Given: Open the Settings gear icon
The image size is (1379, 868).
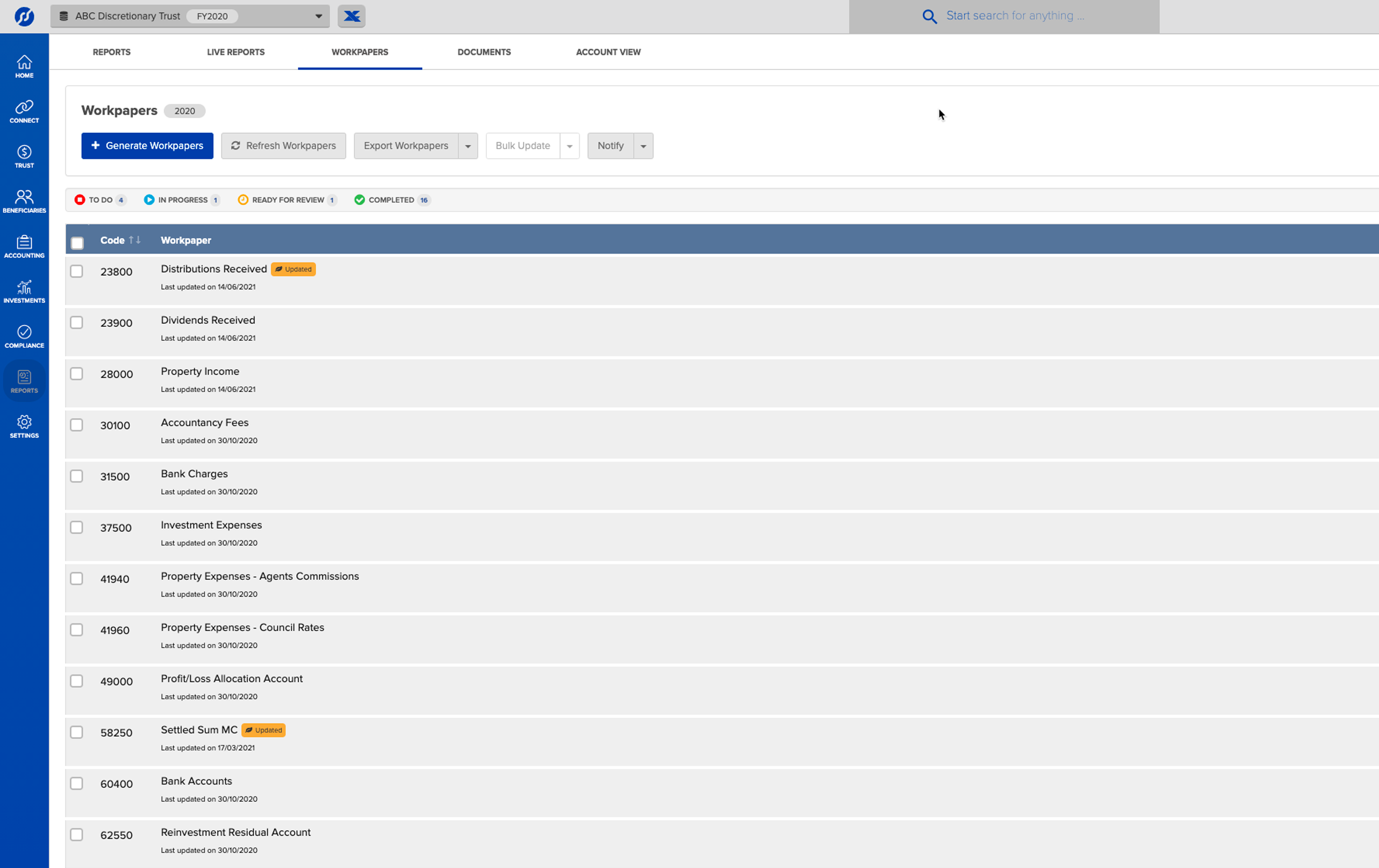Looking at the screenshot, I should 24,426.
